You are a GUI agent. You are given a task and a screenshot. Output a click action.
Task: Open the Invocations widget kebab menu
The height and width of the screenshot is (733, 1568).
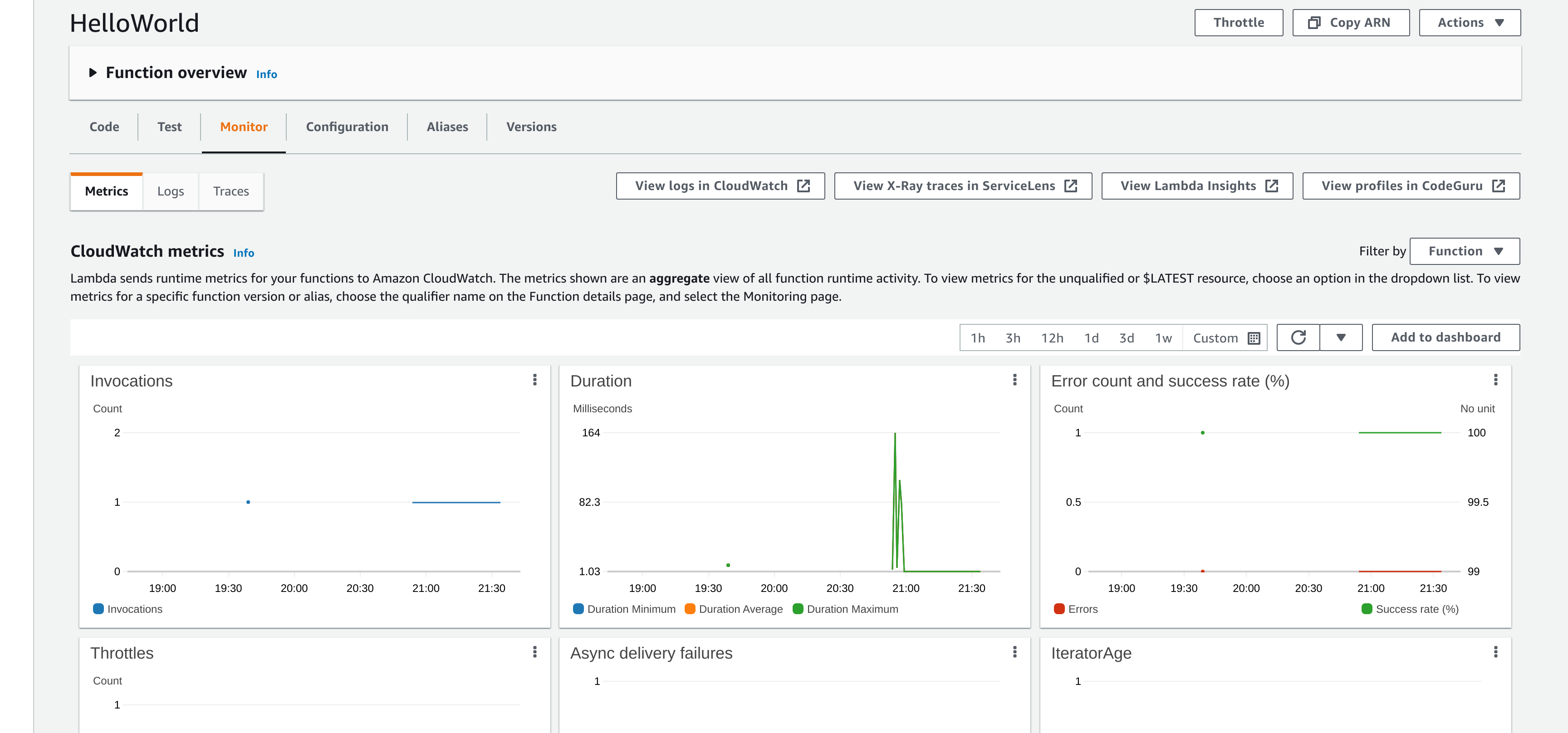click(534, 380)
